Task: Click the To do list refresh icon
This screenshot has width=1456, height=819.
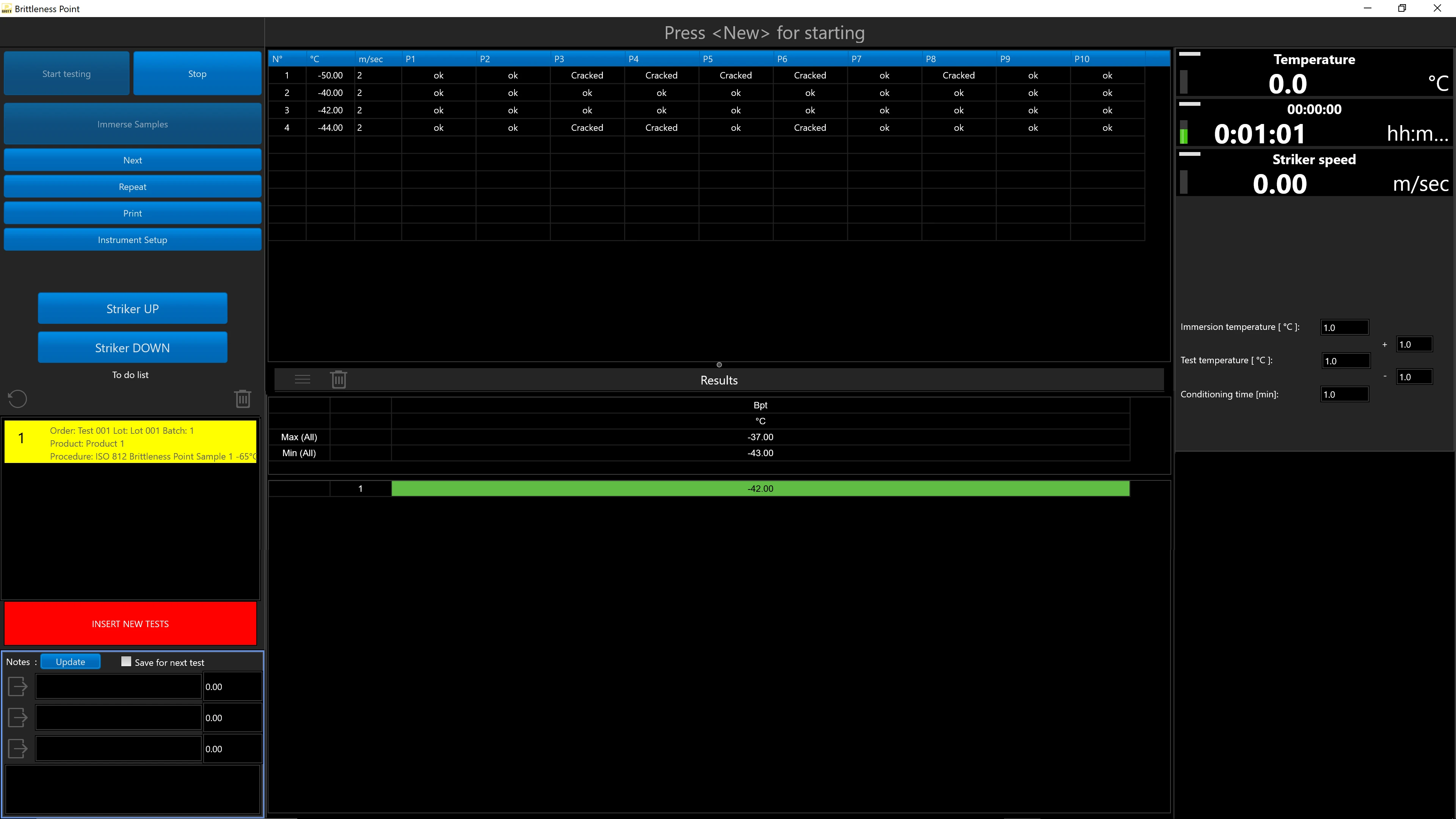Action: [17, 399]
